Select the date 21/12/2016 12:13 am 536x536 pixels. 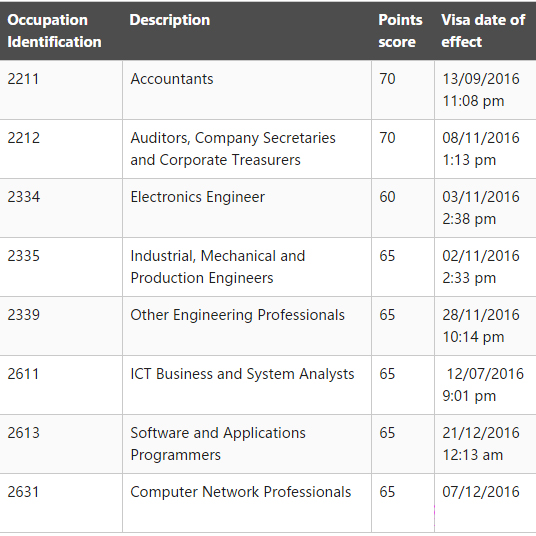coord(481,444)
